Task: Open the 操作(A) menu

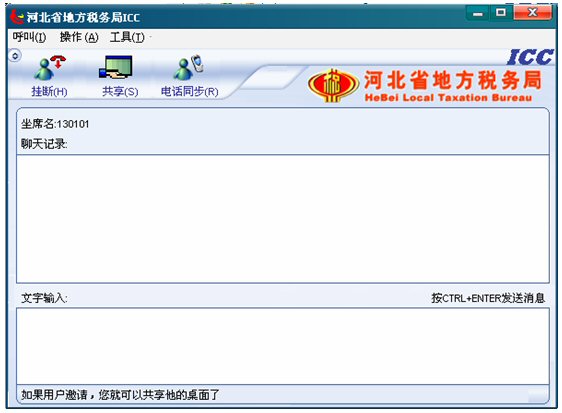Action: [79, 37]
